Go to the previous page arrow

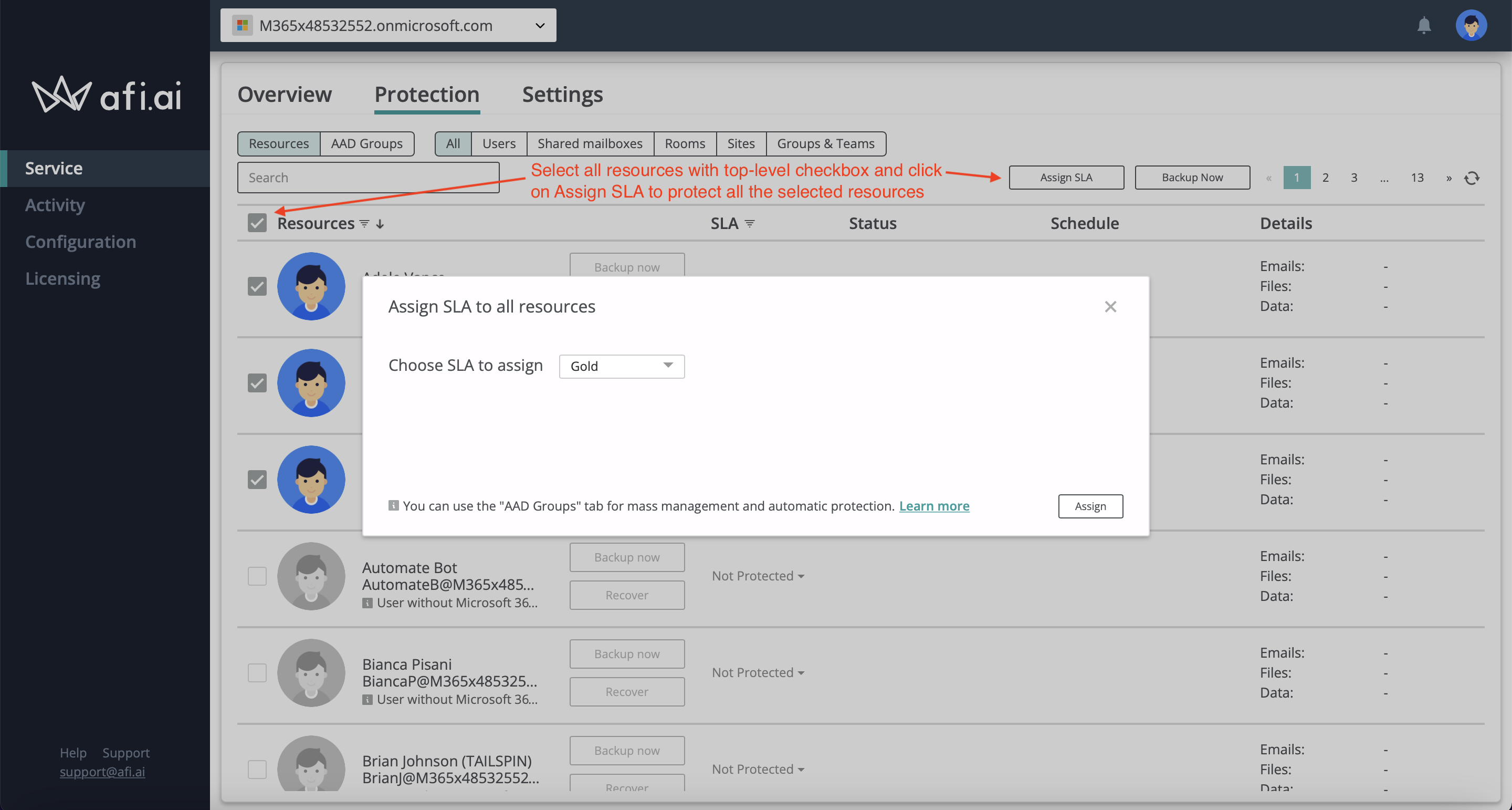[1269, 178]
